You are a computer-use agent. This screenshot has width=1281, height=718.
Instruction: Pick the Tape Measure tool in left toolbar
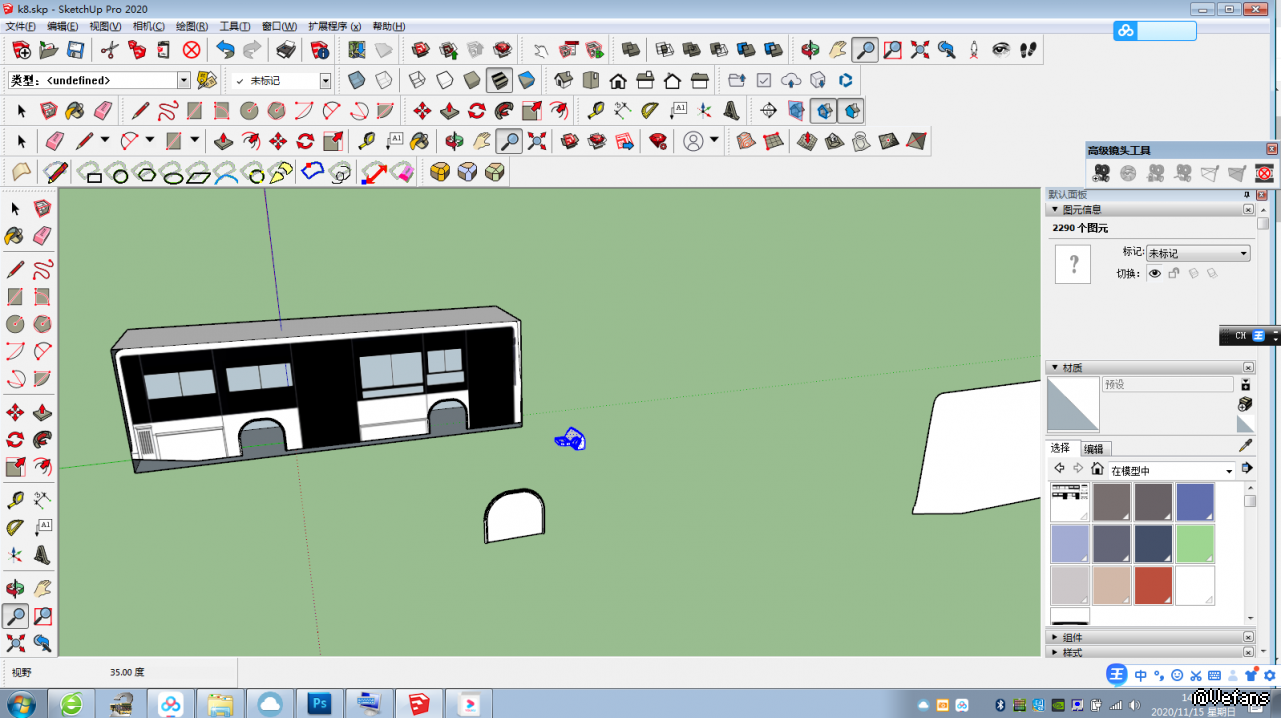15,499
